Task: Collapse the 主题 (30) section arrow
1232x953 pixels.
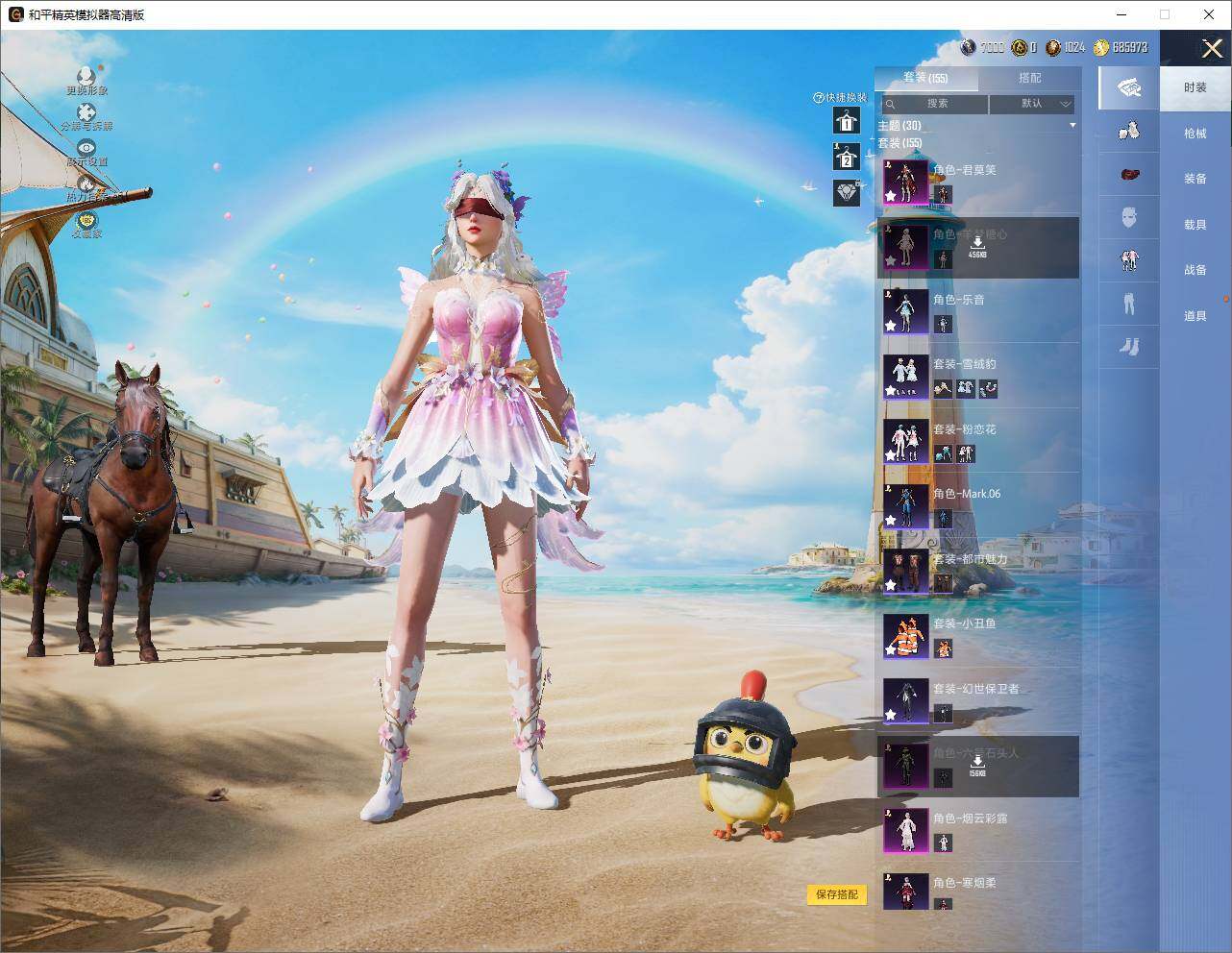Action: pyautogui.click(x=1072, y=125)
